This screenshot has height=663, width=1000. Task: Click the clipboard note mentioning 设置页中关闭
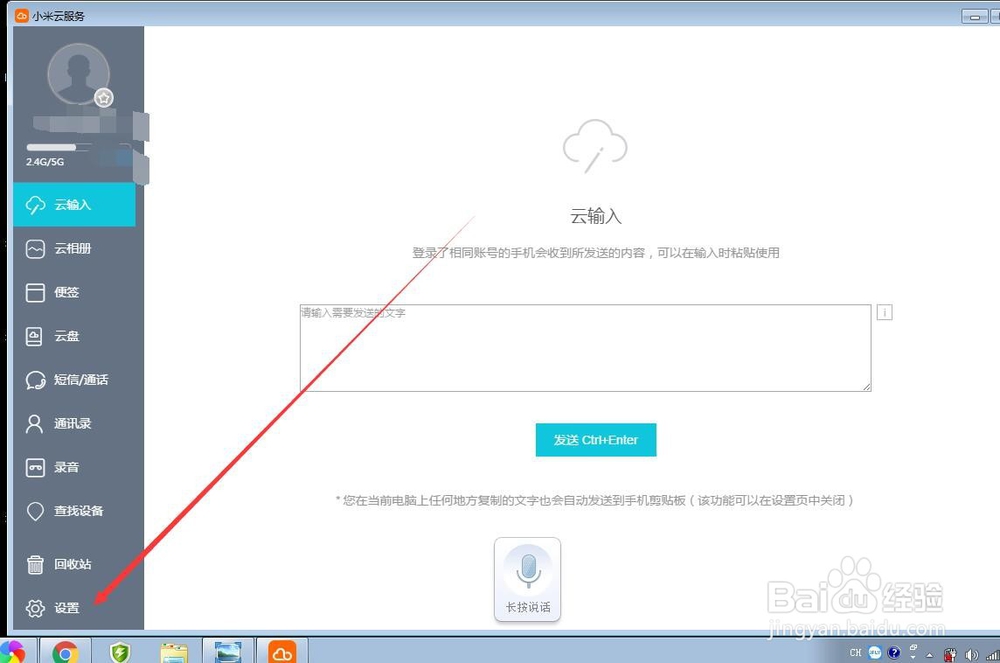click(594, 500)
